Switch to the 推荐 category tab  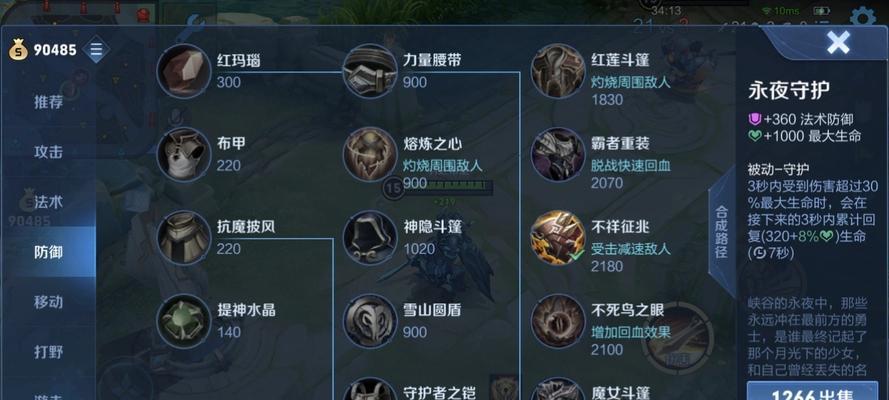[48, 103]
